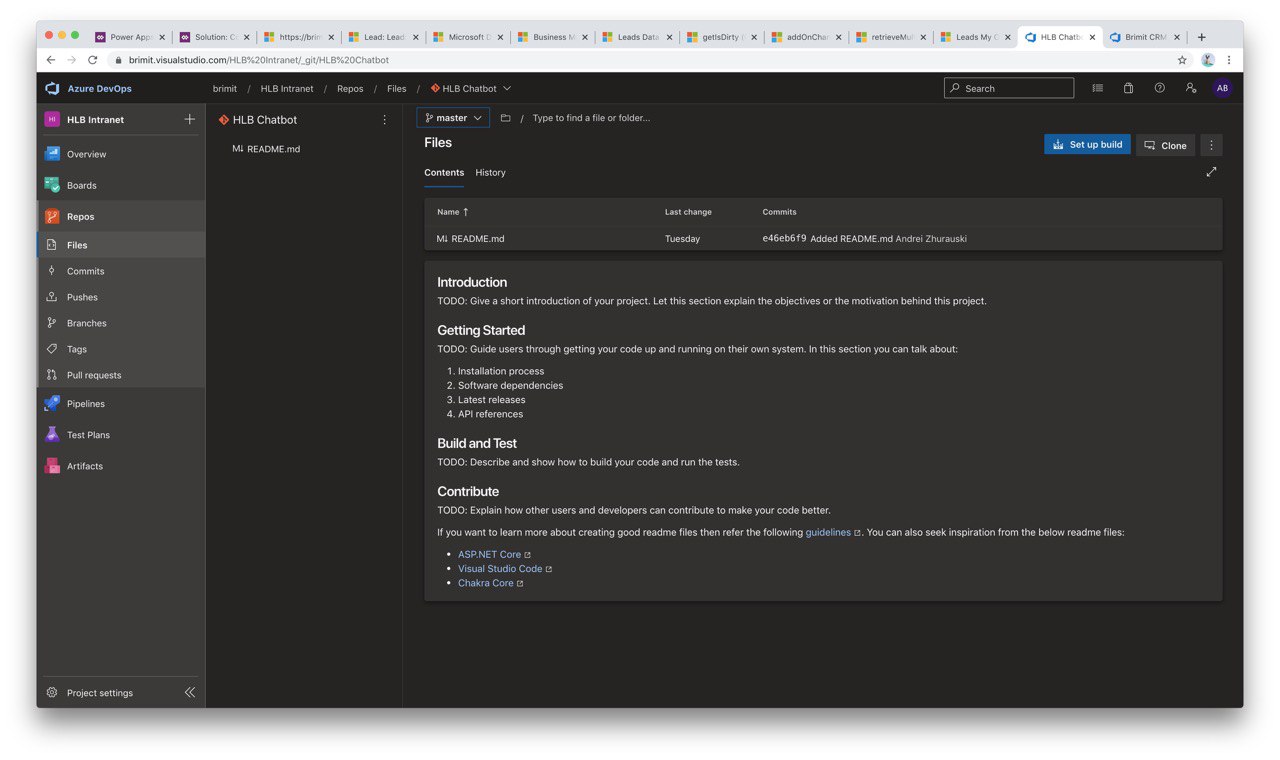Open the user settings icon in the header
Image resolution: width=1280 pixels, height=760 pixels.
coord(1190,88)
